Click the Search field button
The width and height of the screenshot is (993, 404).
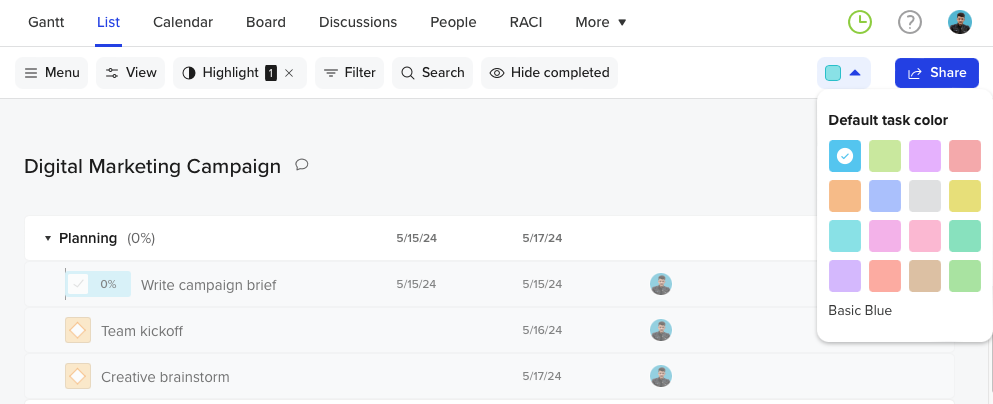tap(432, 73)
